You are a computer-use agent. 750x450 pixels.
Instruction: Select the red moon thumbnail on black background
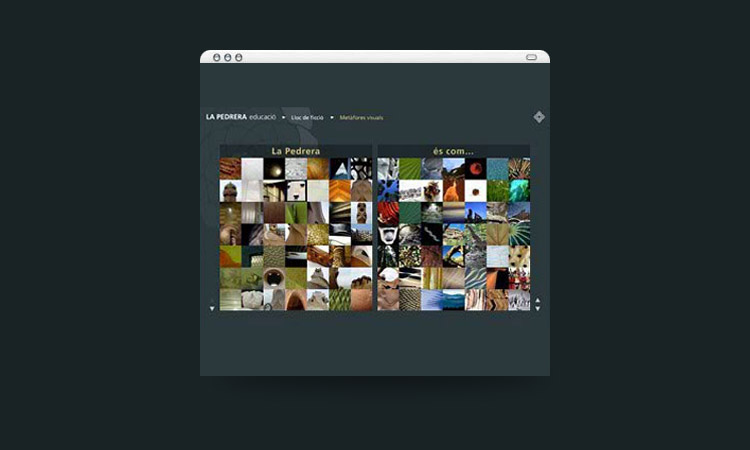(476, 168)
